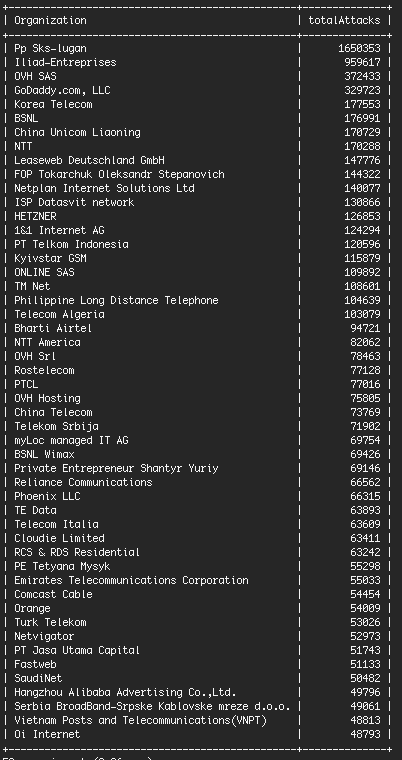Viewport: 402px width, 760px height.
Task: Click Reliance Communications text
Action: pyautogui.click(x=83, y=483)
